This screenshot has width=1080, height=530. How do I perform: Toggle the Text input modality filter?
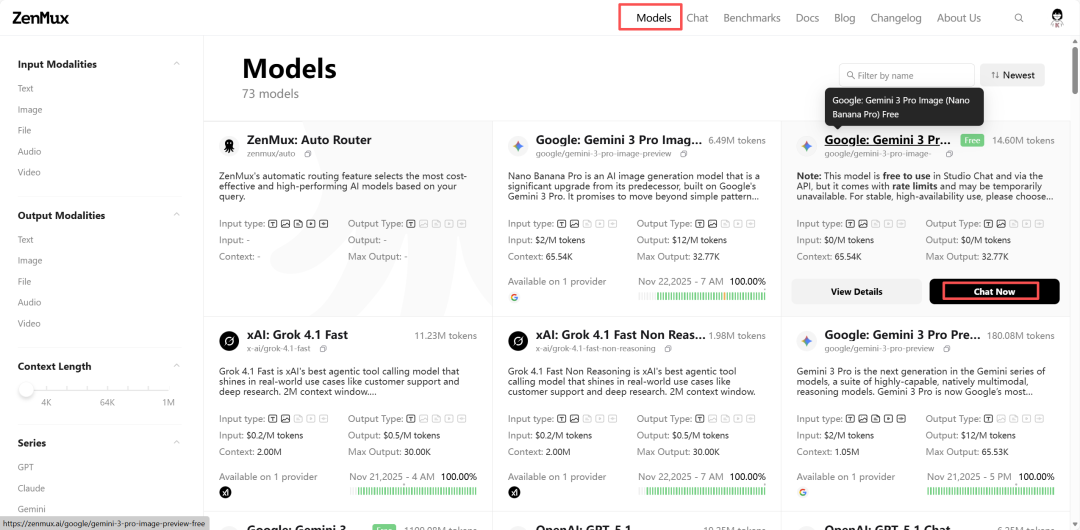[x=26, y=89]
